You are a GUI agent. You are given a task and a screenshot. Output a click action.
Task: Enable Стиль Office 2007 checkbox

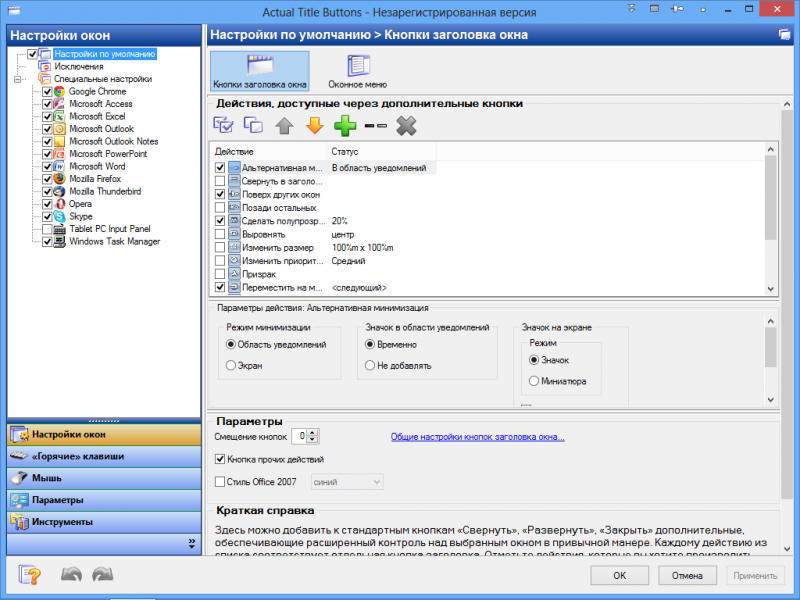point(220,482)
